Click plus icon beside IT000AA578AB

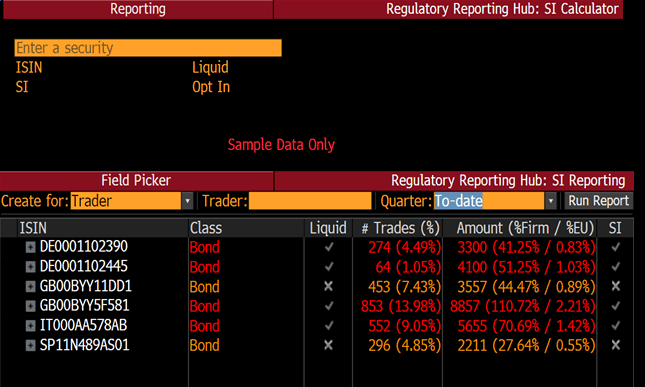click(30, 326)
